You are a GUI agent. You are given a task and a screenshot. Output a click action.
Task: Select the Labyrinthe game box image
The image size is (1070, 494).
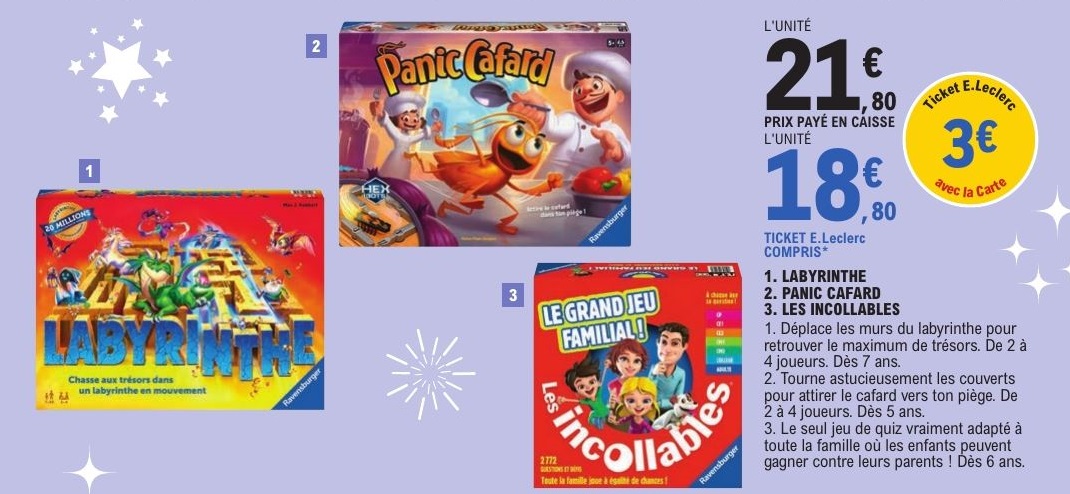180,300
